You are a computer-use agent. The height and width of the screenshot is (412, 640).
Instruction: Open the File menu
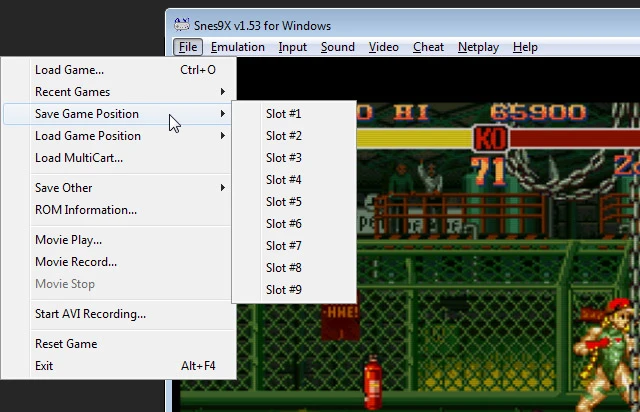tap(188, 47)
